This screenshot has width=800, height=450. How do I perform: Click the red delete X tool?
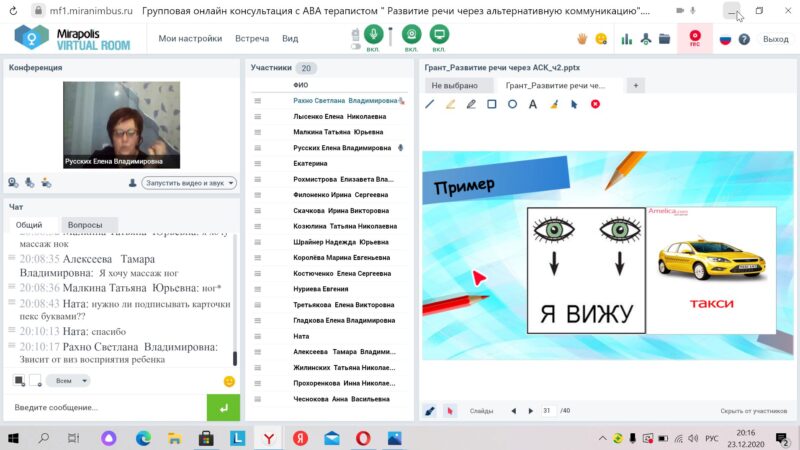tap(595, 104)
